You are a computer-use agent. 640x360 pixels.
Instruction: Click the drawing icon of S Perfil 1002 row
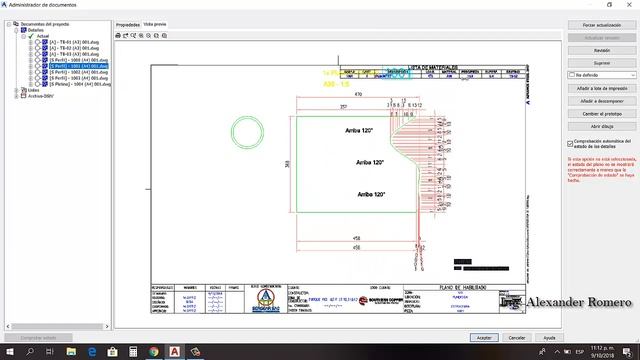[45, 72]
